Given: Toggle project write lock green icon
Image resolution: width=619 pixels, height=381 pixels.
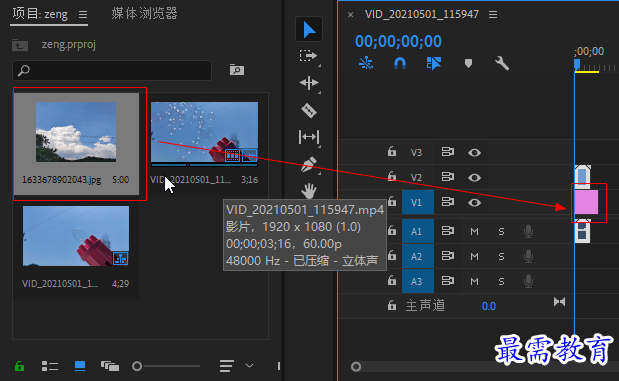Looking at the screenshot, I should coord(19,366).
